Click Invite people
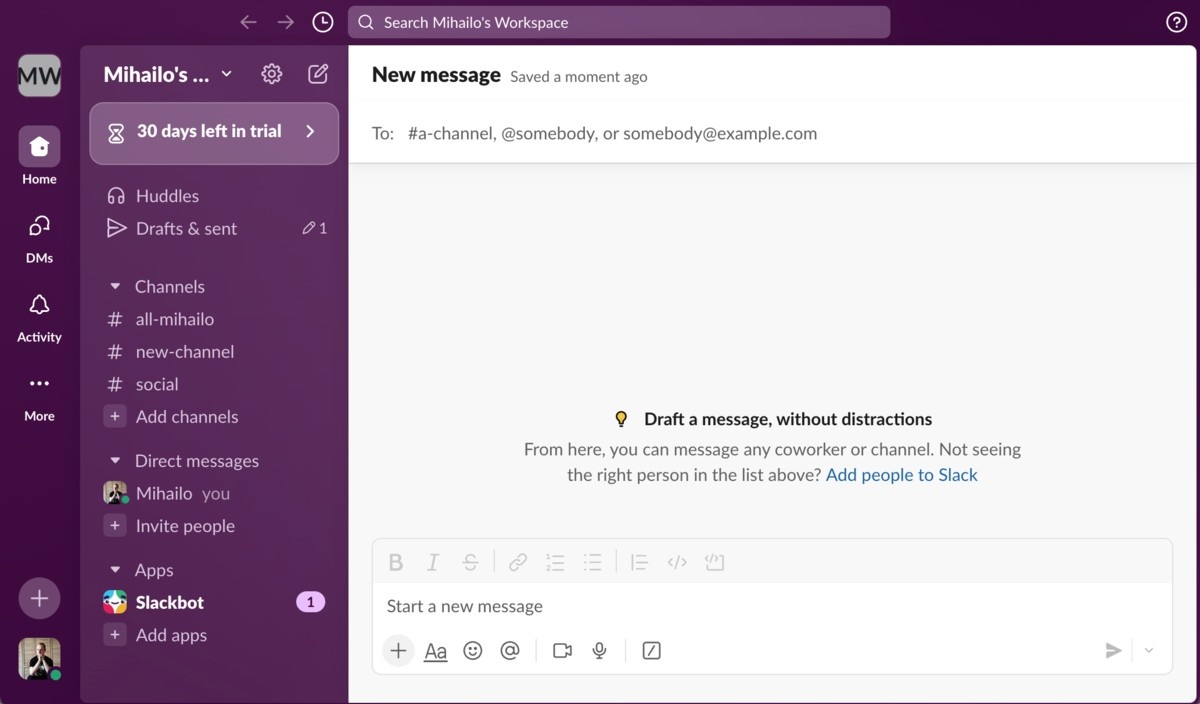The width and height of the screenshot is (1200, 704). (x=214, y=526)
